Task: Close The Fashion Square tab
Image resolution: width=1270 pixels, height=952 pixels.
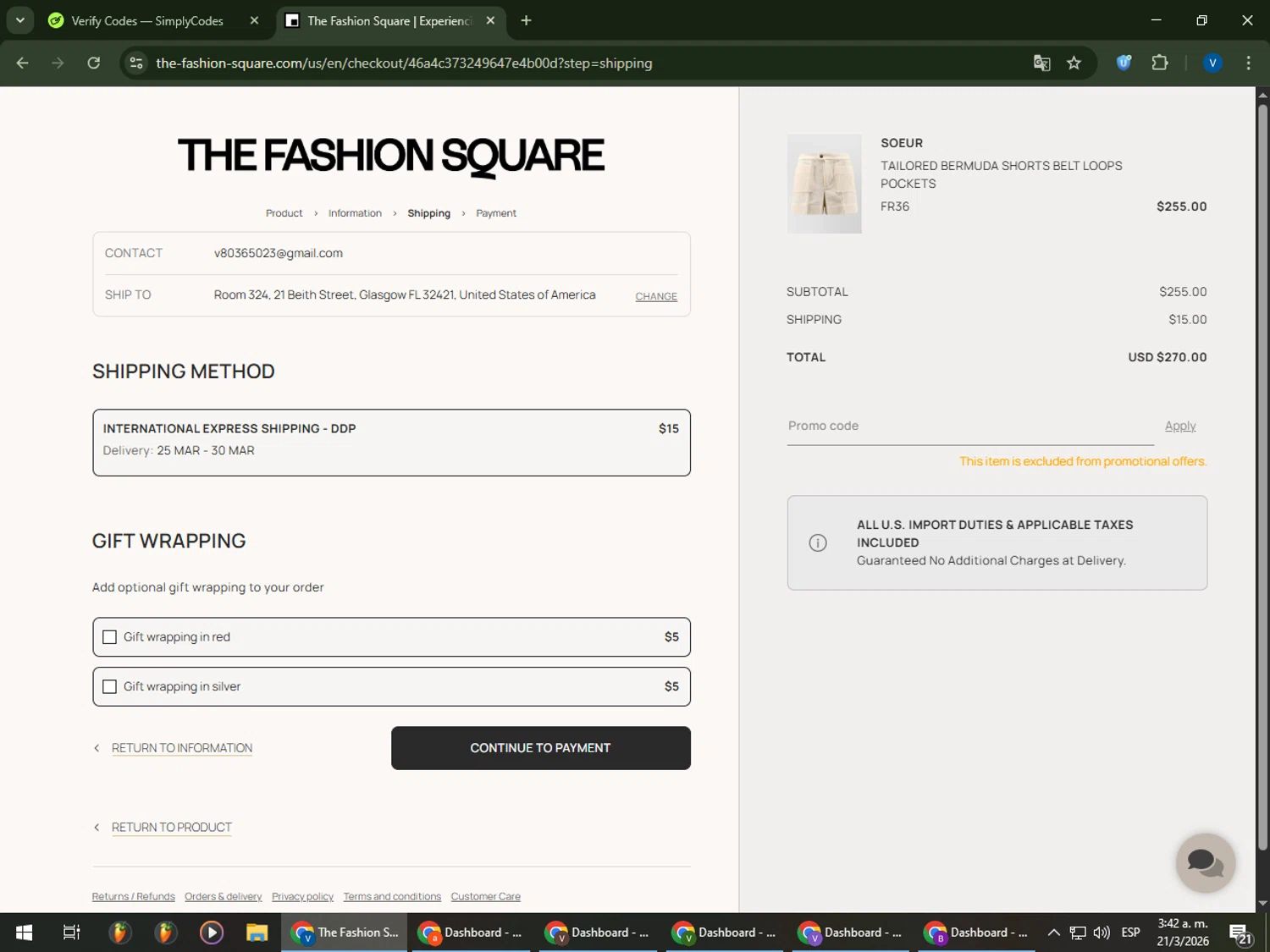Action: click(490, 20)
